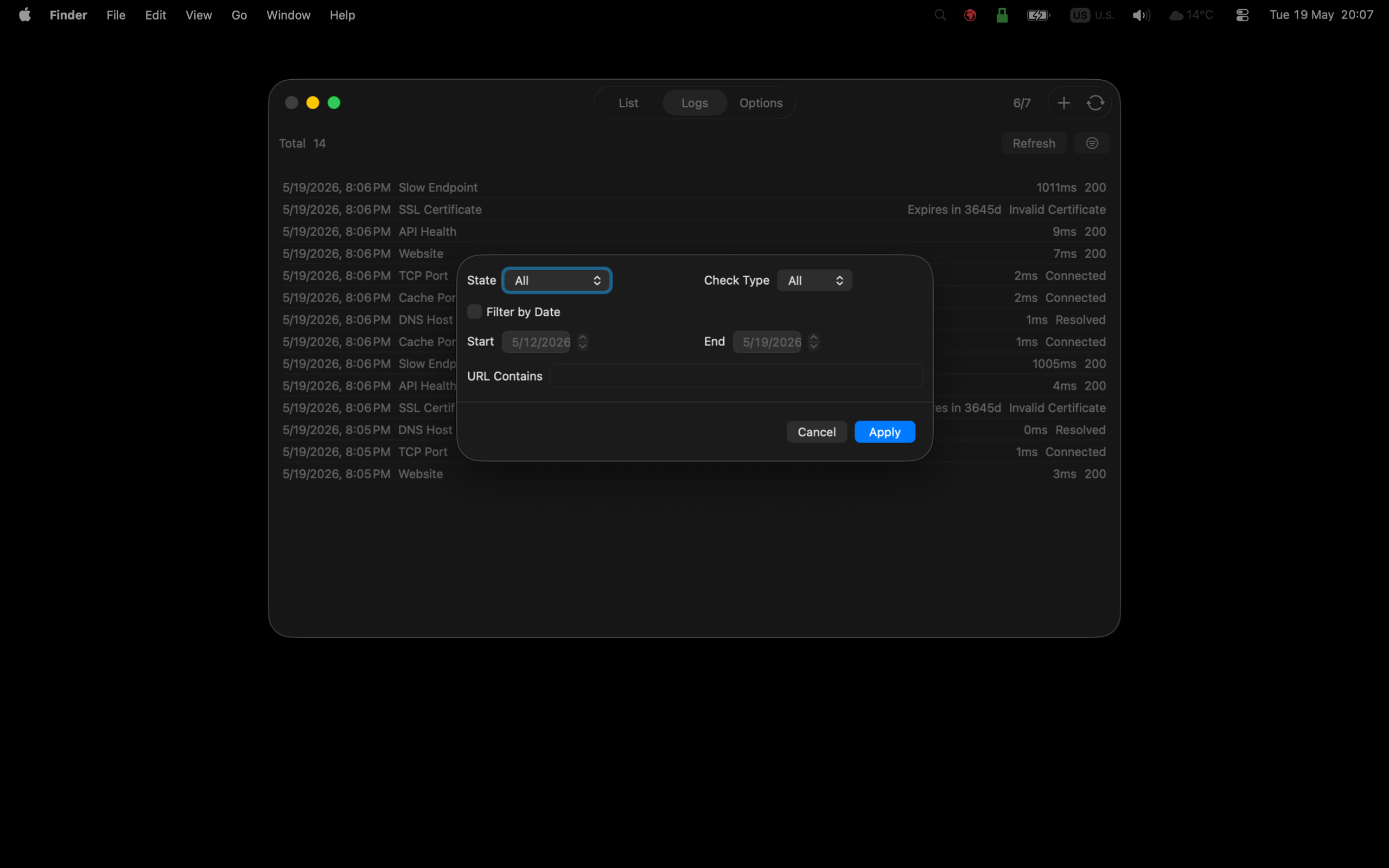Select the 1011ms Slow Endpoint log row

tap(694, 187)
